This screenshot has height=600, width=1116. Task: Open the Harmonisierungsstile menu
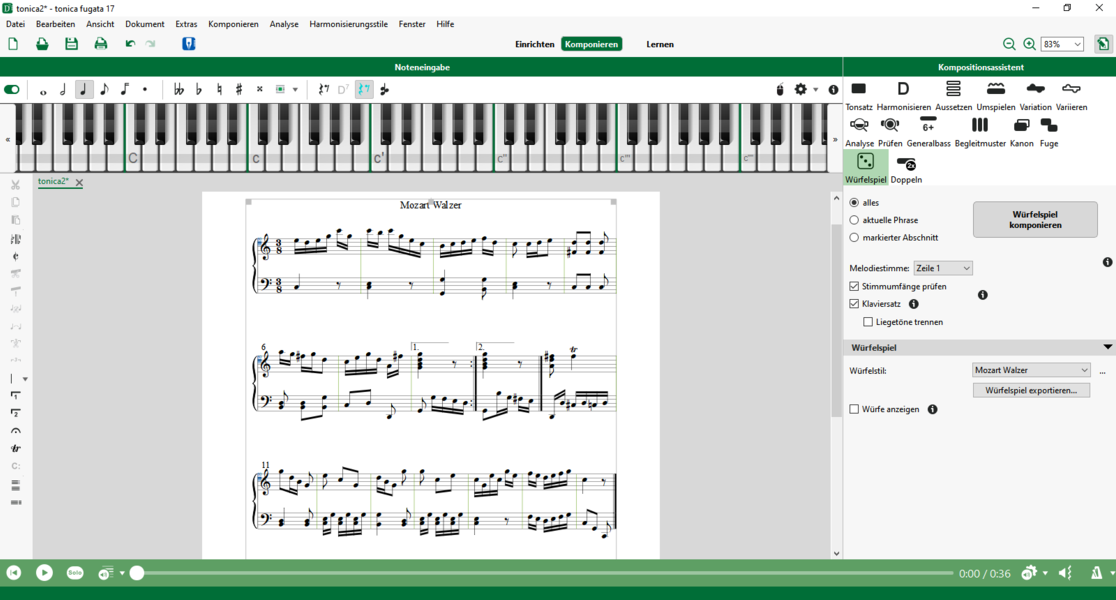(x=348, y=24)
